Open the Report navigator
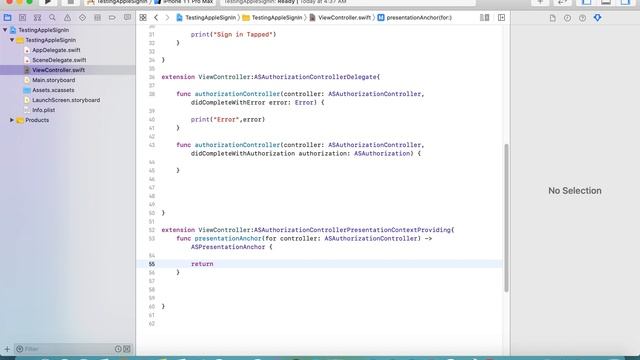640x360 pixels. pos(127,18)
